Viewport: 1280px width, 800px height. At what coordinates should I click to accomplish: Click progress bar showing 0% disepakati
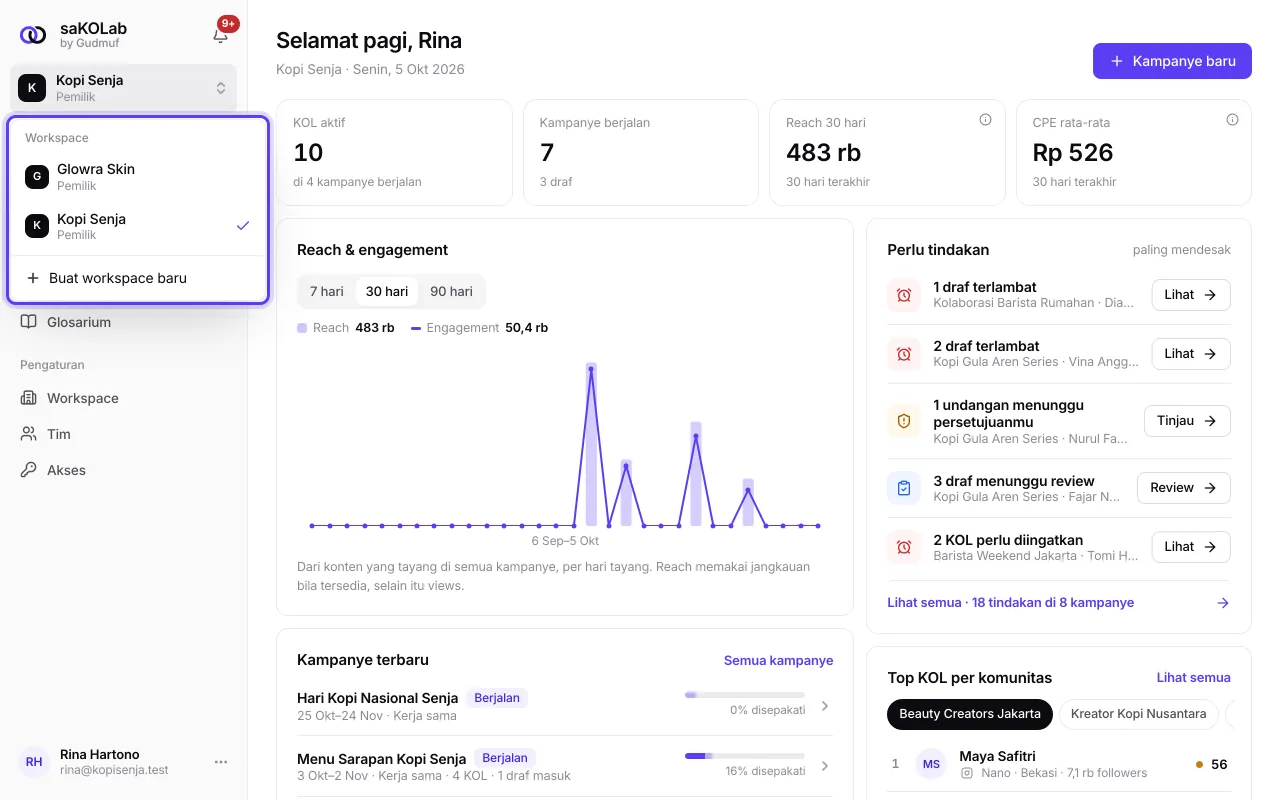coord(745,694)
